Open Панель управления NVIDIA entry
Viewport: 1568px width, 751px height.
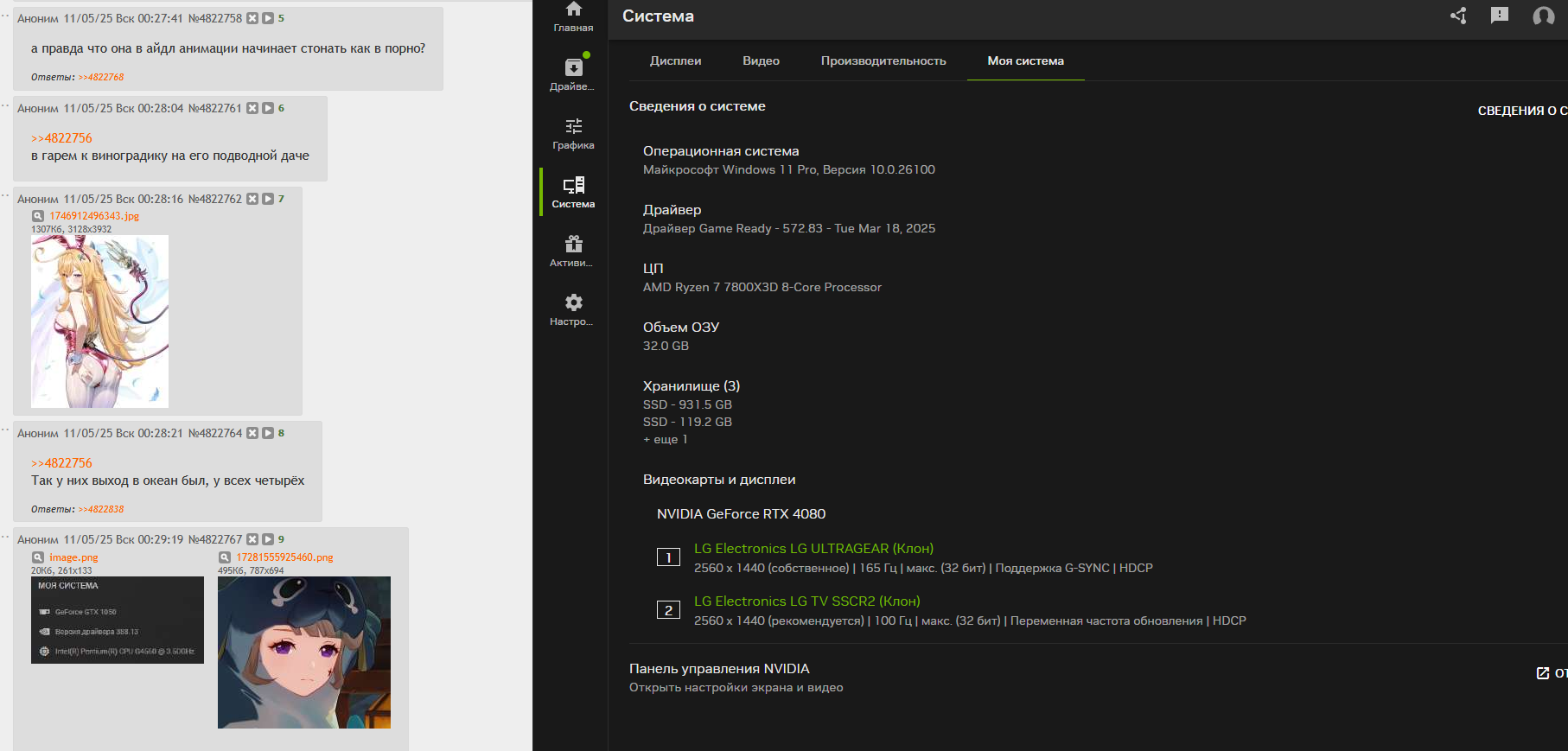pos(719,668)
